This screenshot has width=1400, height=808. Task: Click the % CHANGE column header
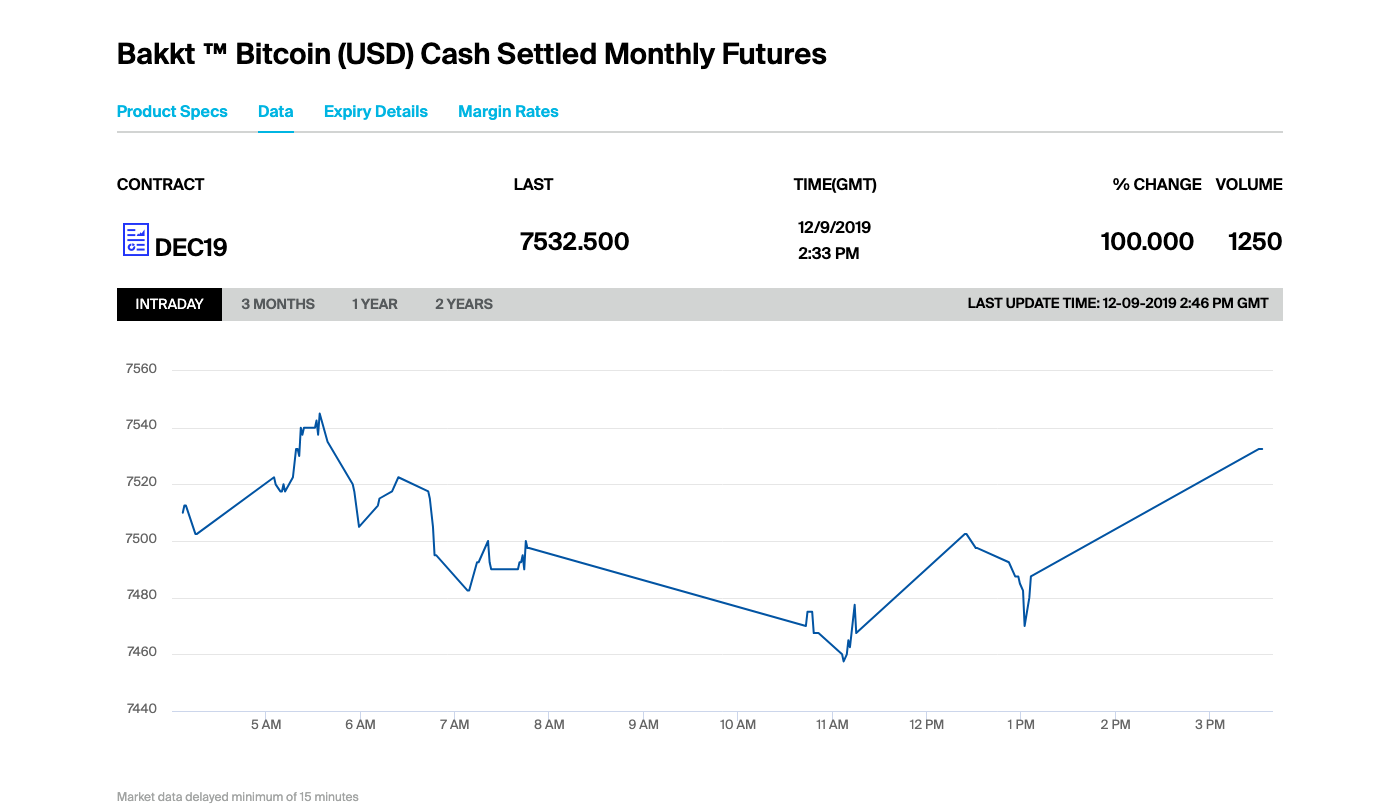(x=1157, y=184)
